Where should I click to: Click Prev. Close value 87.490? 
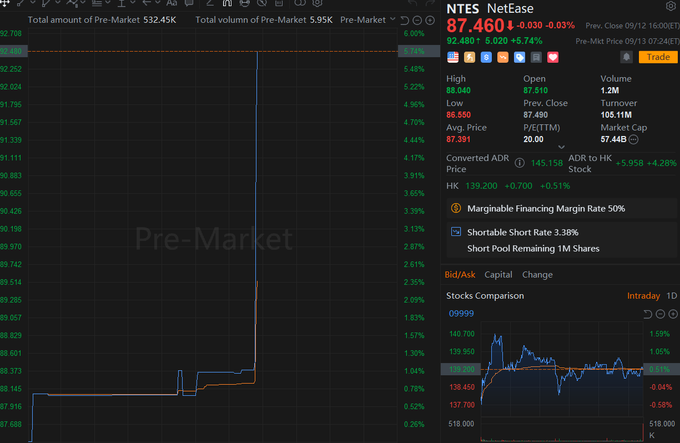click(x=535, y=115)
